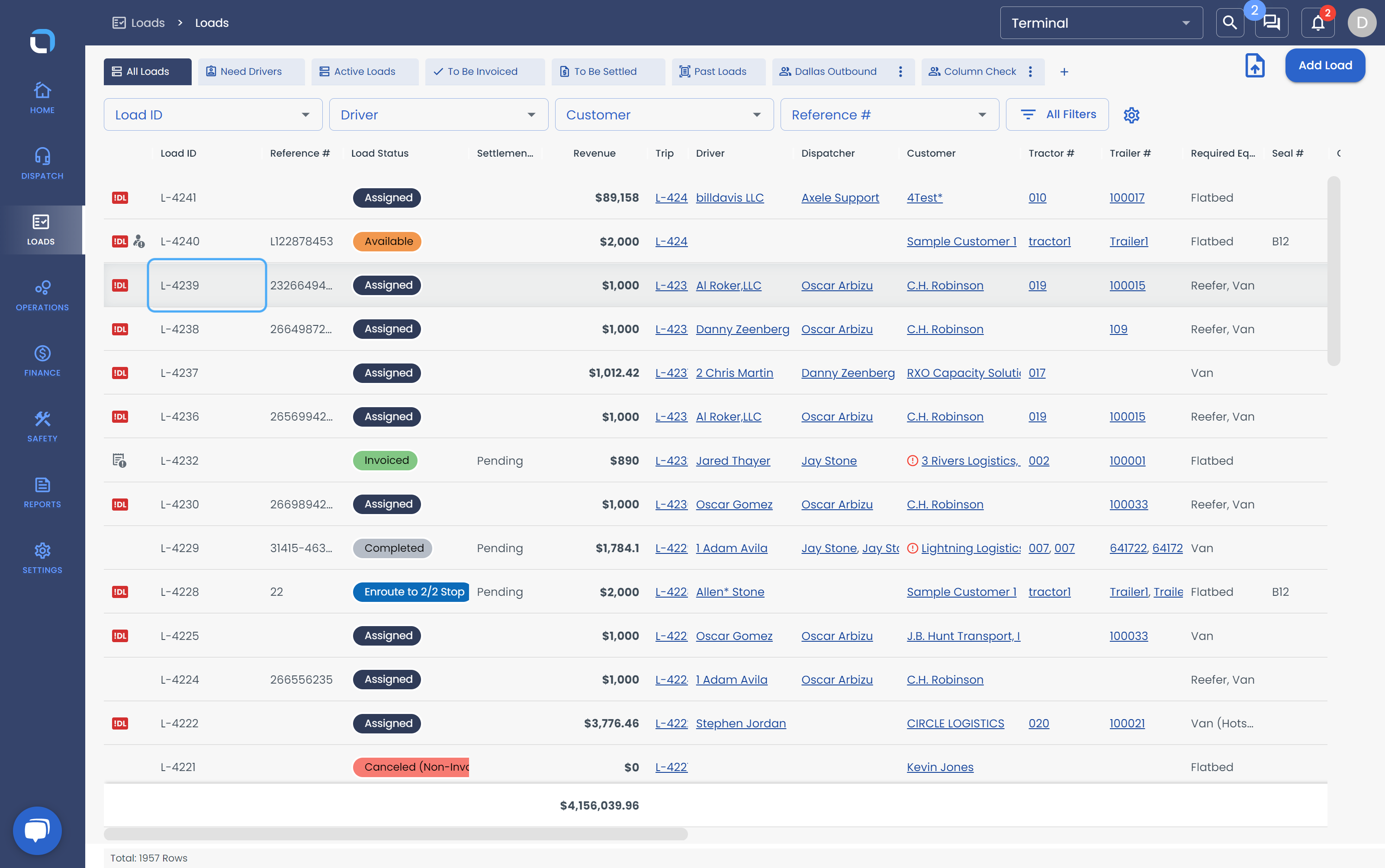Expand the Driver filter dropdown
This screenshot has width=1385, height=868.
point(438,115)
